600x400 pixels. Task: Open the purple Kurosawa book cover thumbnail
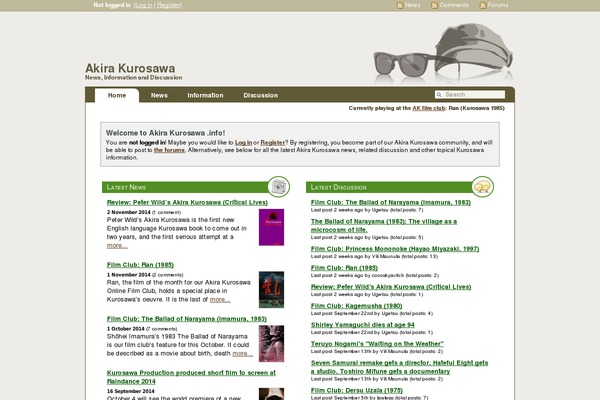(x=271, y=227)
